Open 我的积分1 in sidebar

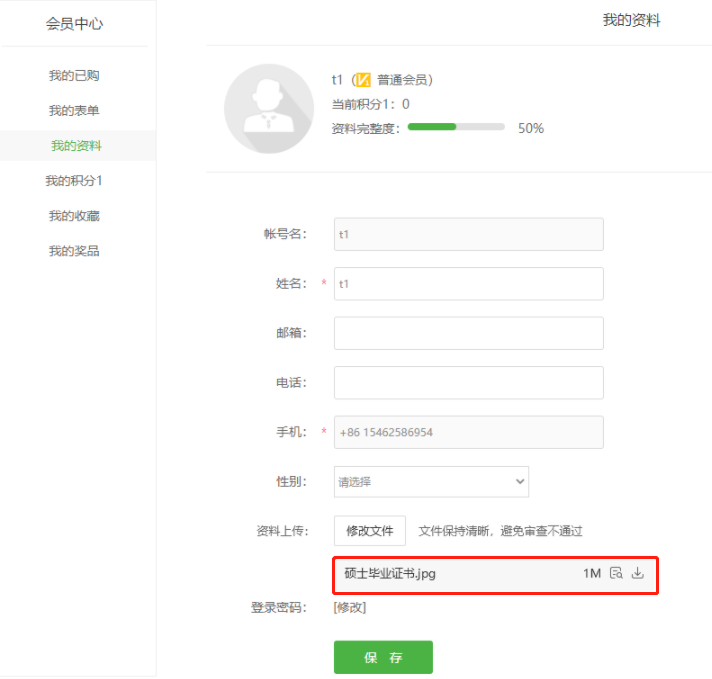(74, 181)
